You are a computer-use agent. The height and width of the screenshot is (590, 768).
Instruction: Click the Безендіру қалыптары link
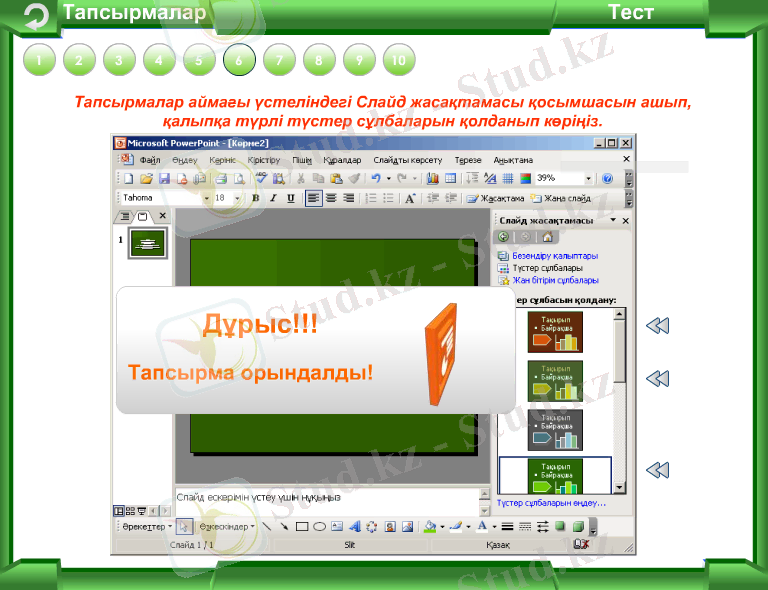pos(555,256)
